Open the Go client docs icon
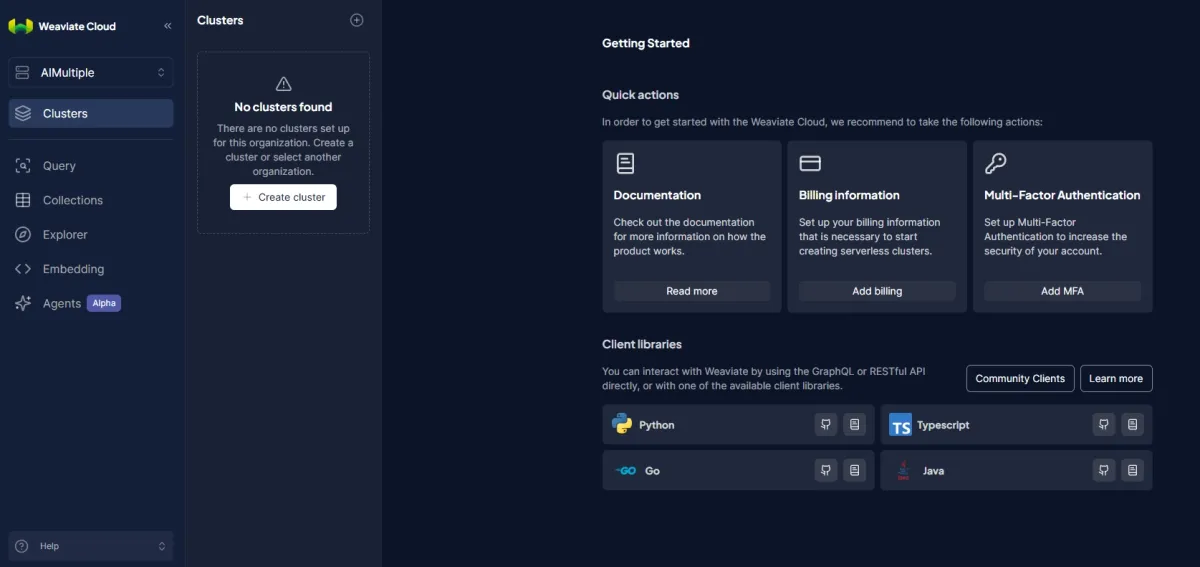 854,470
